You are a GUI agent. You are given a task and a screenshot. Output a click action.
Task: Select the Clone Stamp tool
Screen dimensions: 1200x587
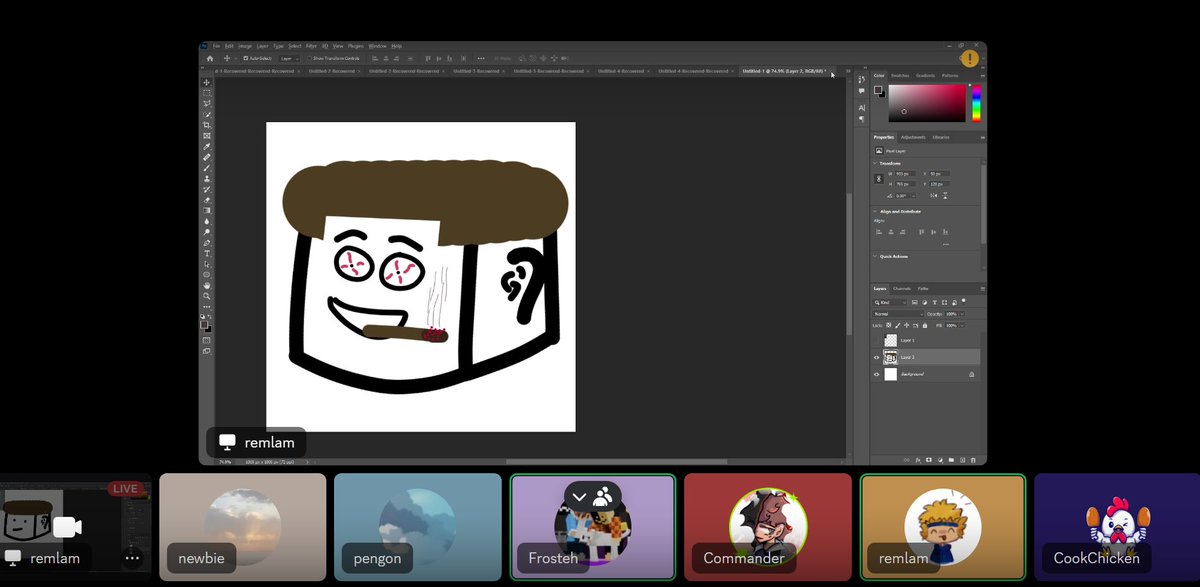(x=207, y=178)
